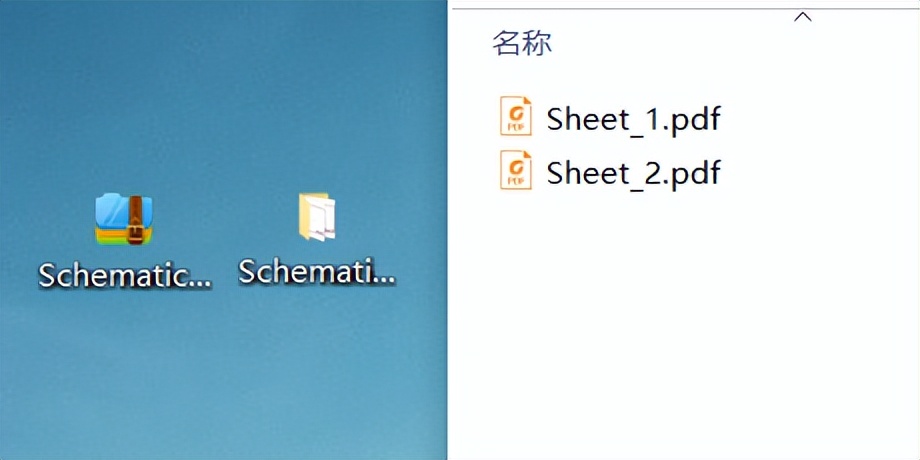
Task: Select the Schematic folder icon on desktop
Action: (x=317, y=217)
